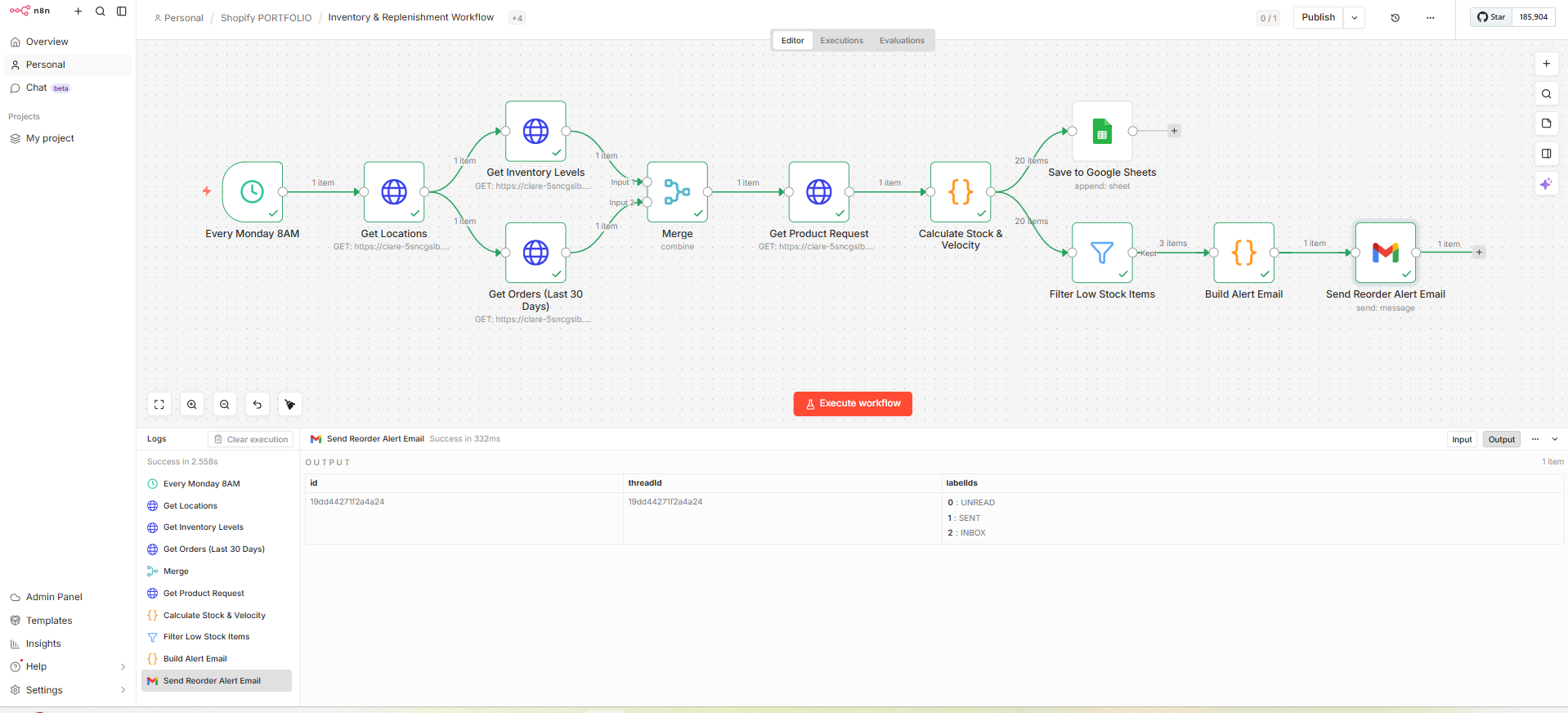Show the Input view in logs panel
1568x713 pixels.
click(1462, 439)
